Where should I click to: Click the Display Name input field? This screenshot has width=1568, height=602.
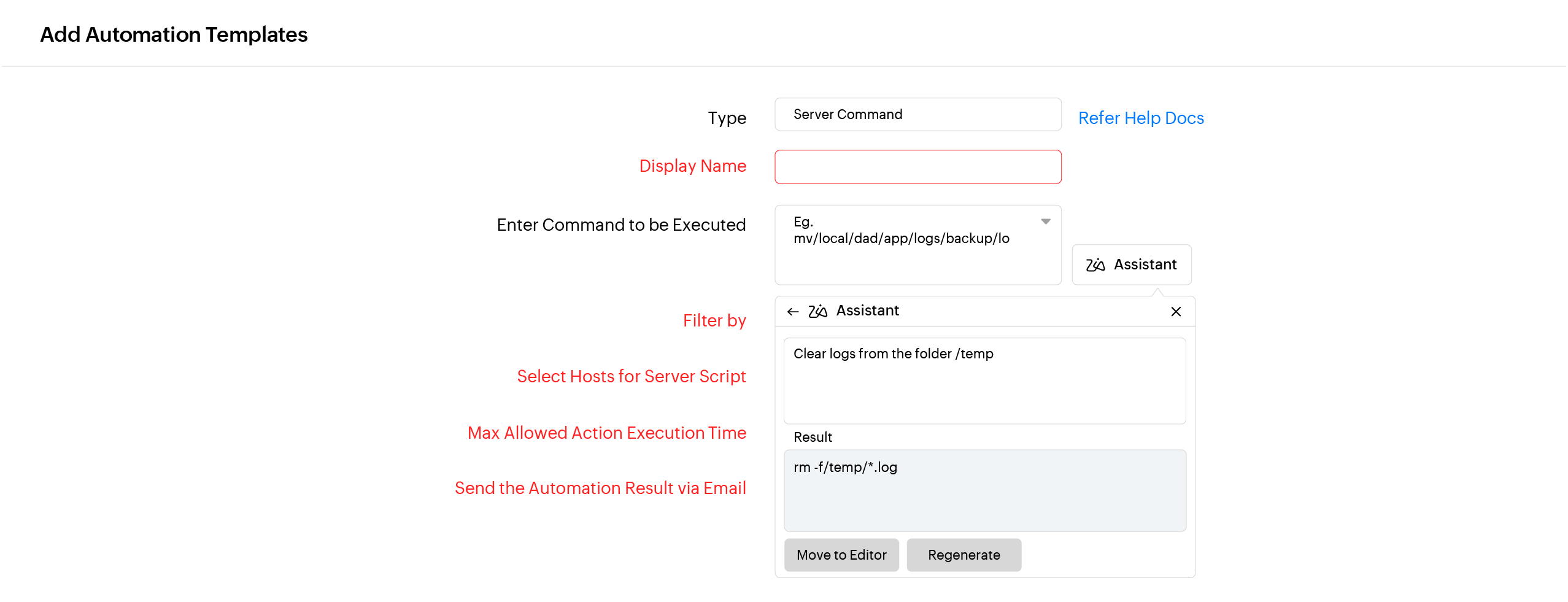[917, 167]
